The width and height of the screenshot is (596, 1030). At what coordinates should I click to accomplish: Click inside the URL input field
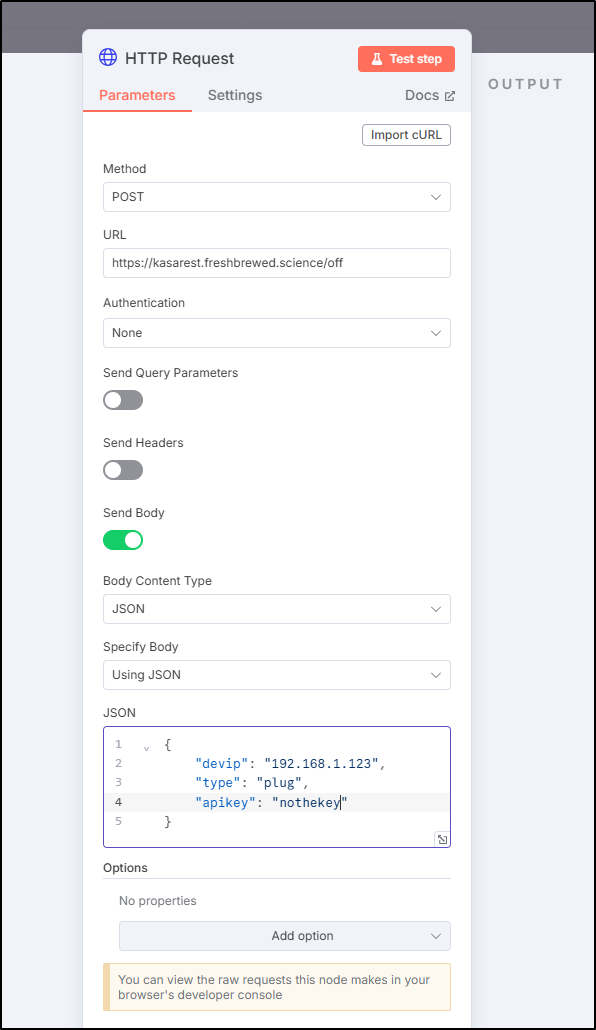(277, 263)
